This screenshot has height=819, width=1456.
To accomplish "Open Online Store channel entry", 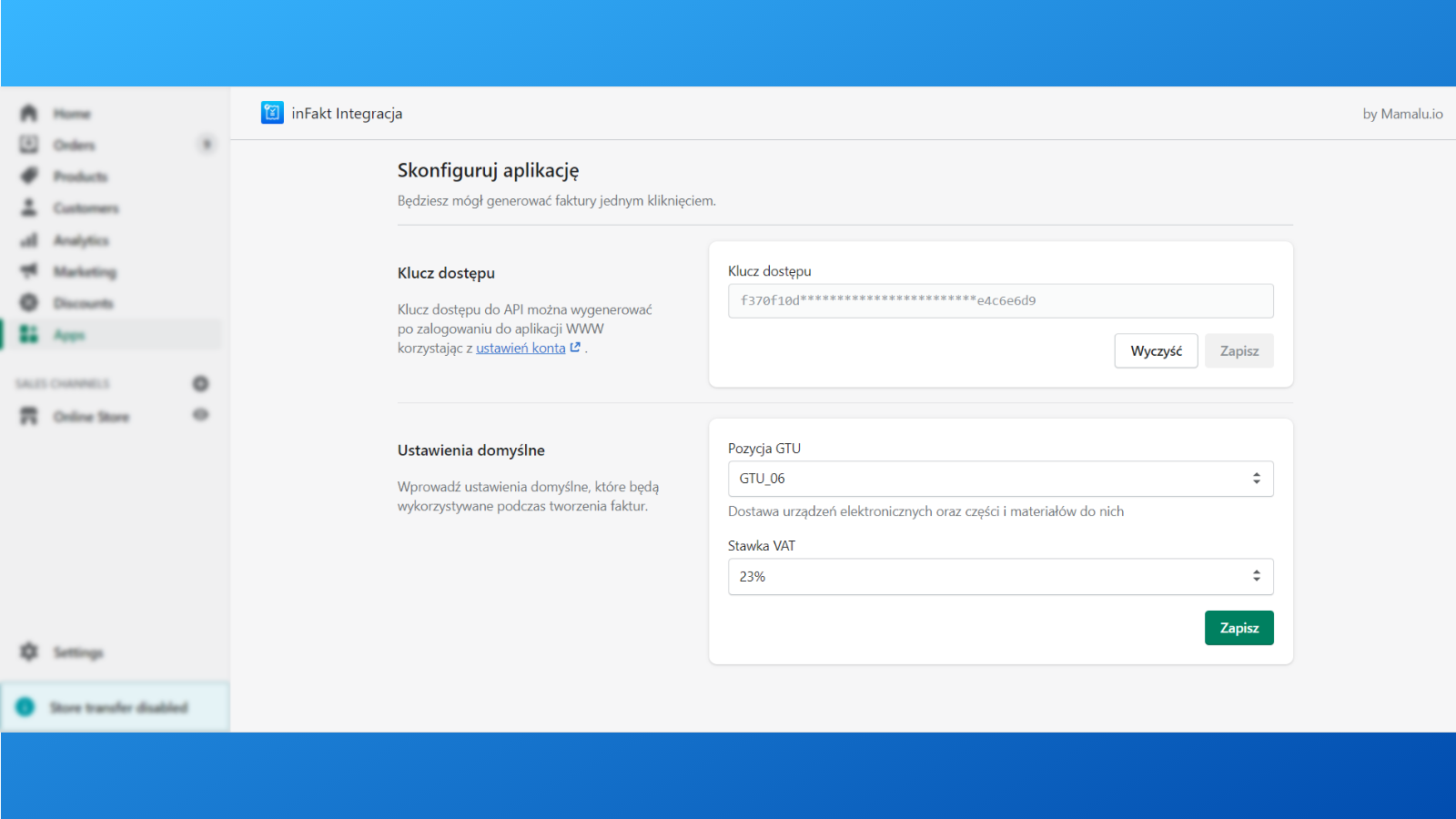I will (91, 417).
